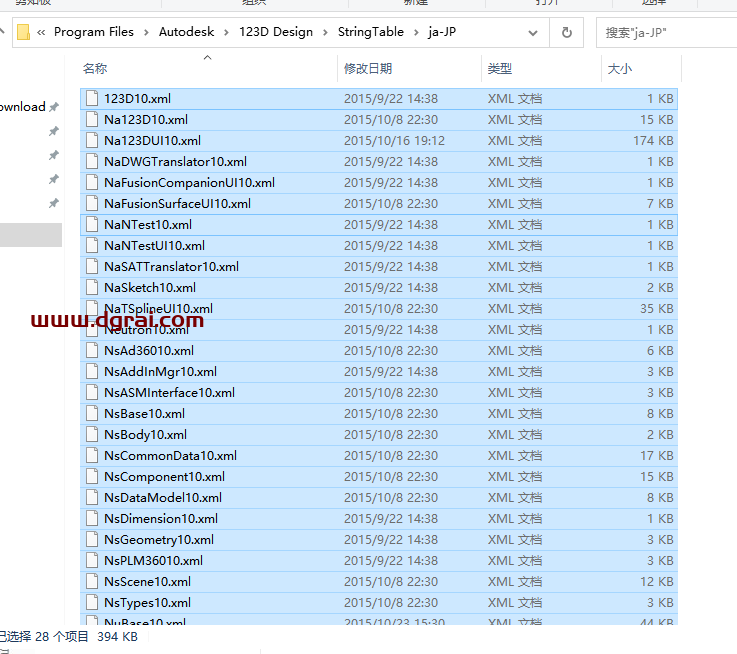Go to Autodesk folder in breadcrumb
Screen dimensions: 737x654
pyautogui.click(x=186, y=32)
